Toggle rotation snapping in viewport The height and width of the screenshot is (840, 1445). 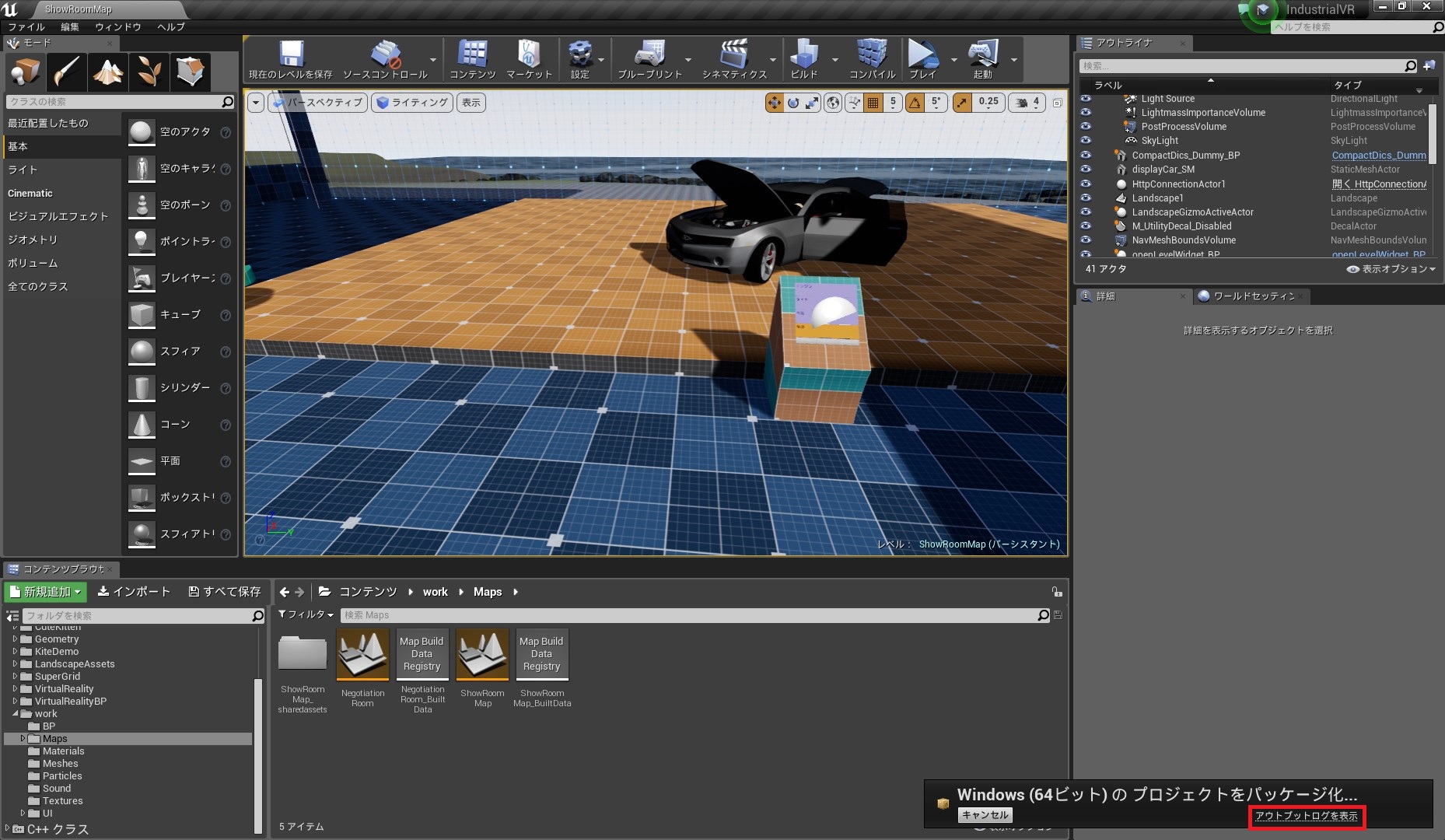point(915,103)
